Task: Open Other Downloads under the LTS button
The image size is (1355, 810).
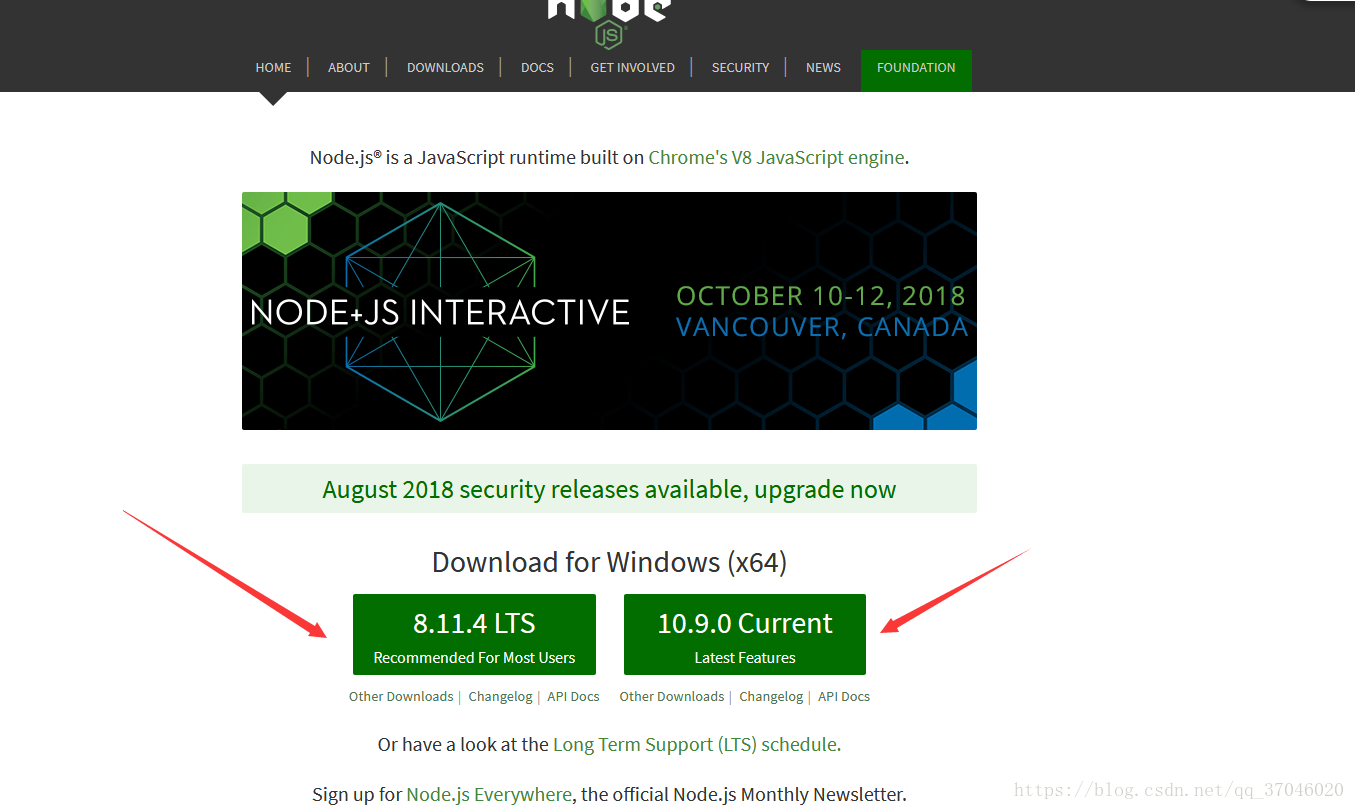Action: pyautogui.click(x=401, y=696)
